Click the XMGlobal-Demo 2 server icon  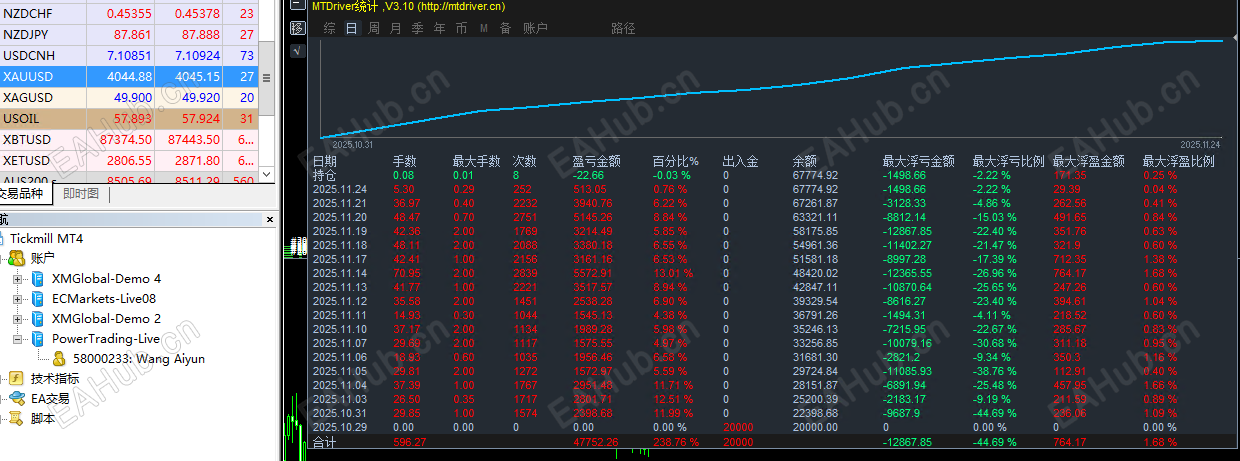coord(38,318)
